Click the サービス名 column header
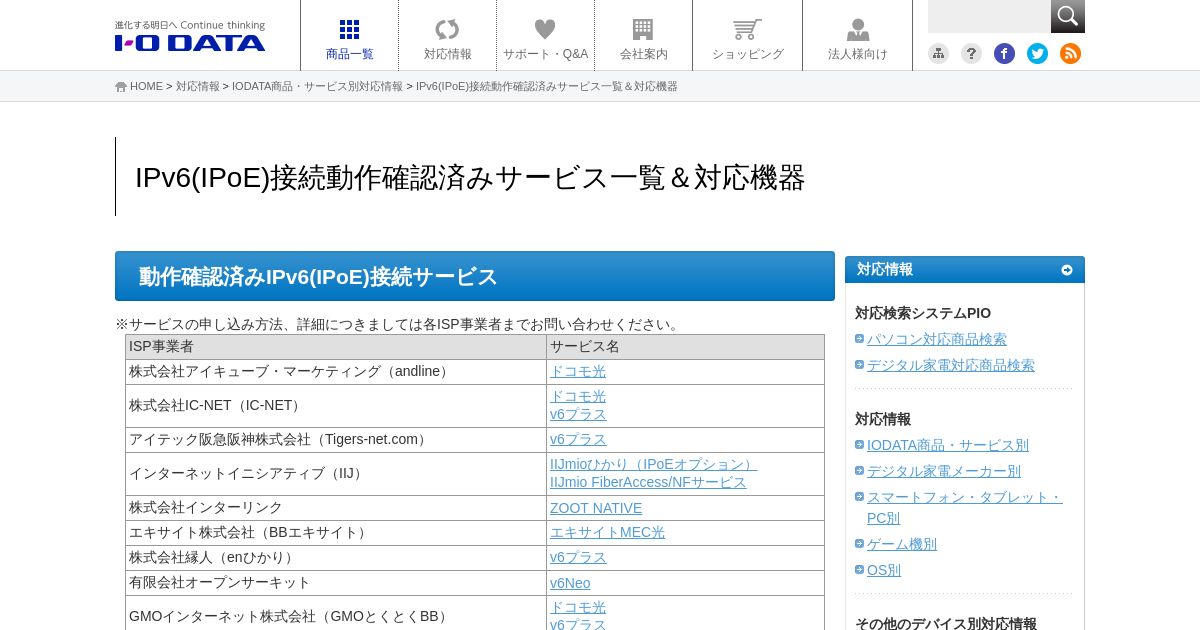Viewport: 1200px width, 630px height. click(x=685, y=347)
